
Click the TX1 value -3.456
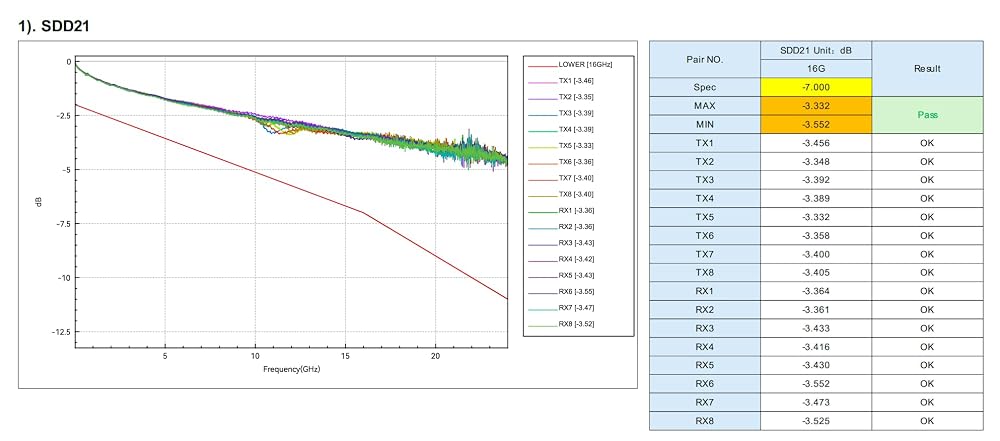(x=816, y=143)
